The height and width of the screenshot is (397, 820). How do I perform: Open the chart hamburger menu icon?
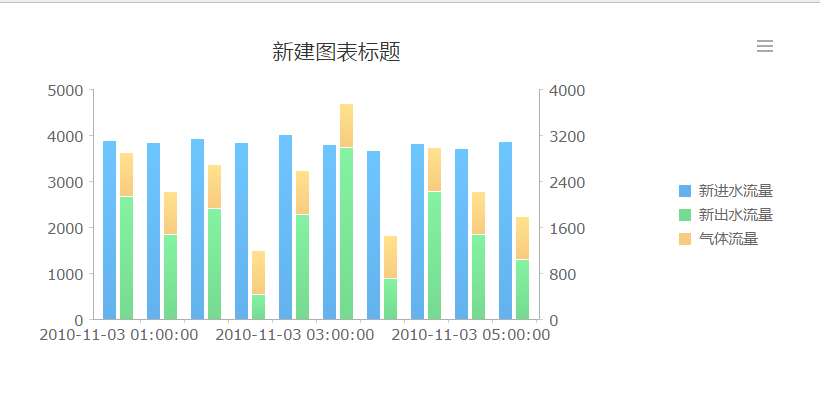(765, 46)
